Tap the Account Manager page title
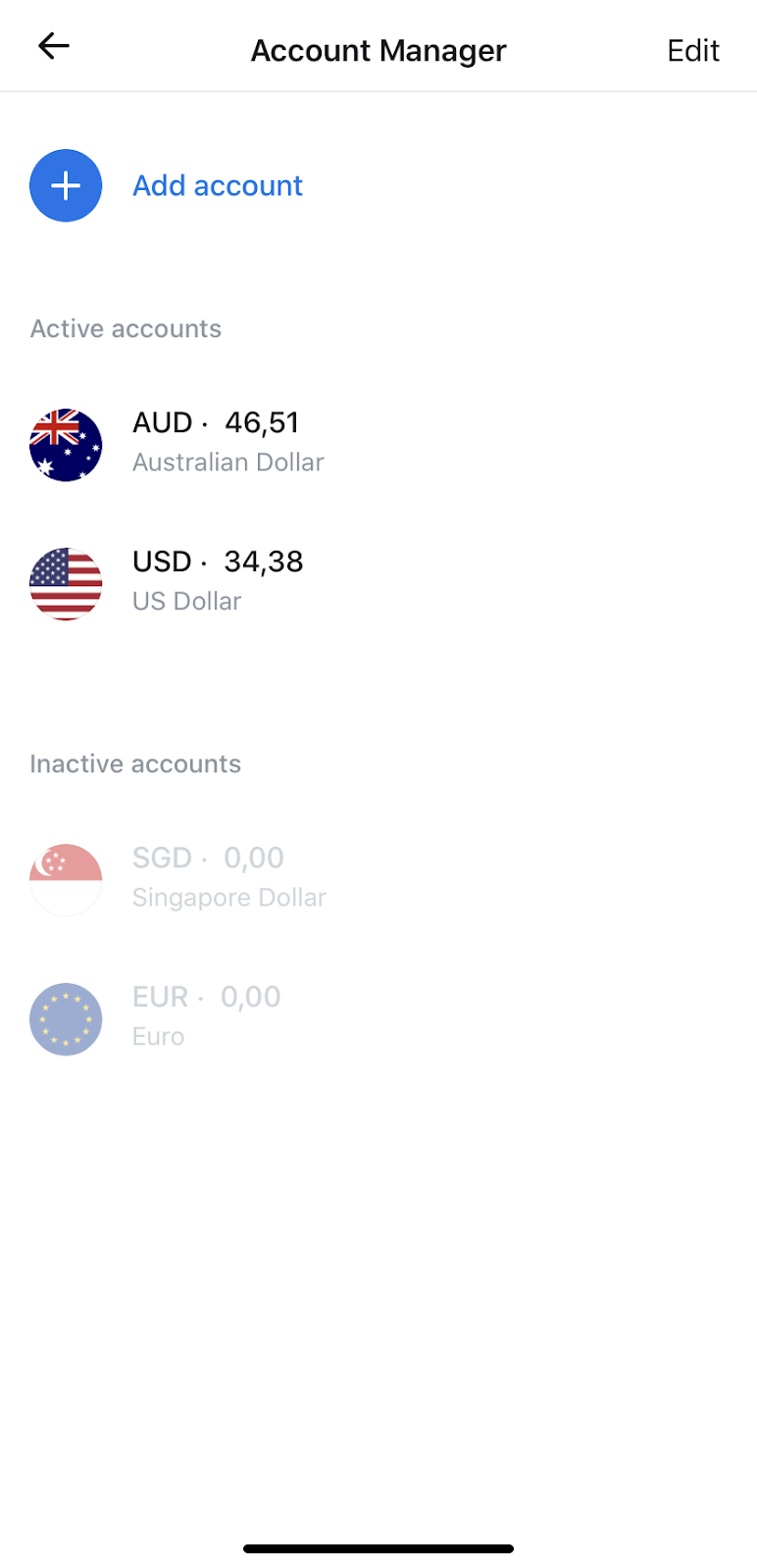This screenshot has width=757, height=1568. click(378, 51)
